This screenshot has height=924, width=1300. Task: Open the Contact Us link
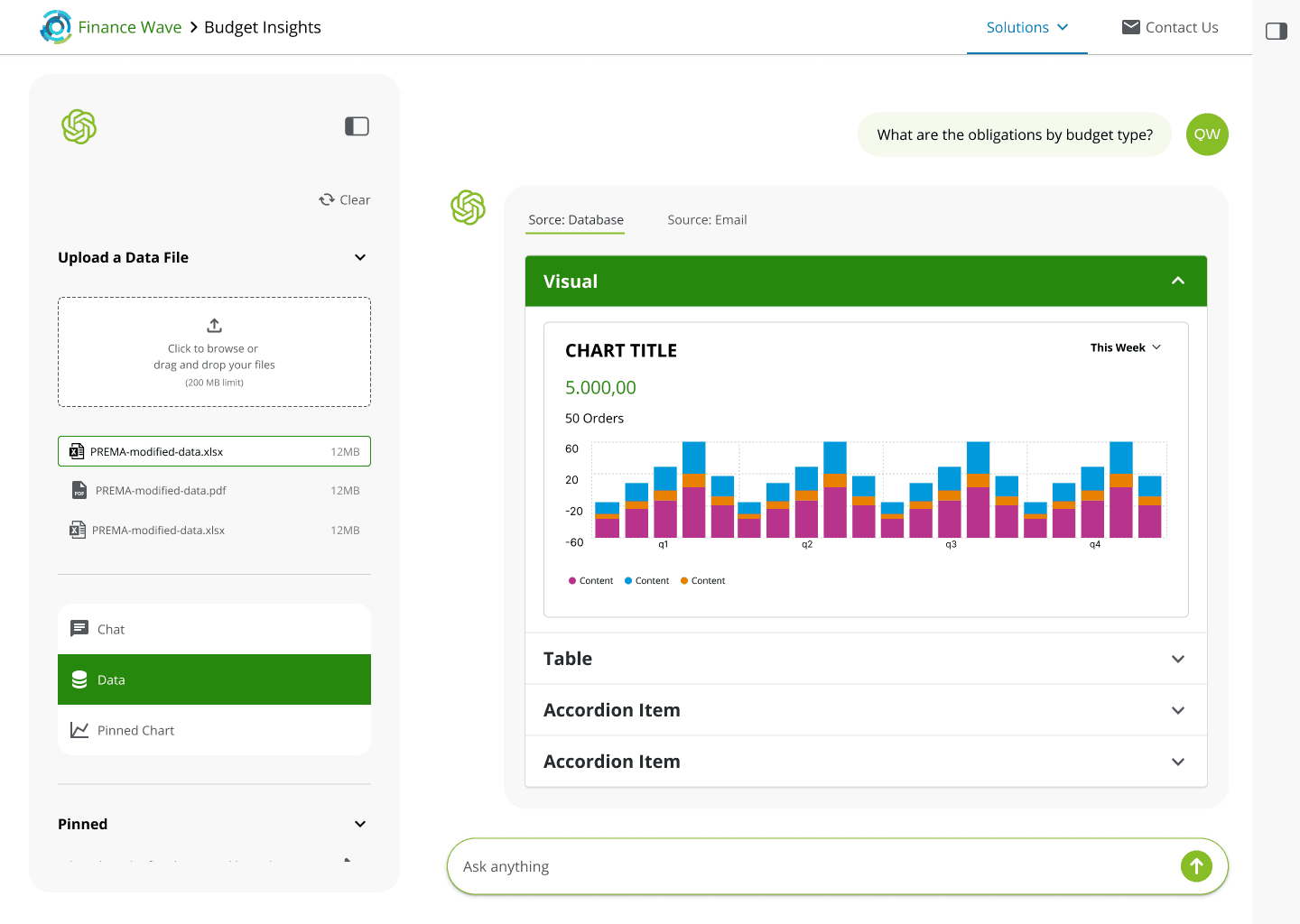1170,27
